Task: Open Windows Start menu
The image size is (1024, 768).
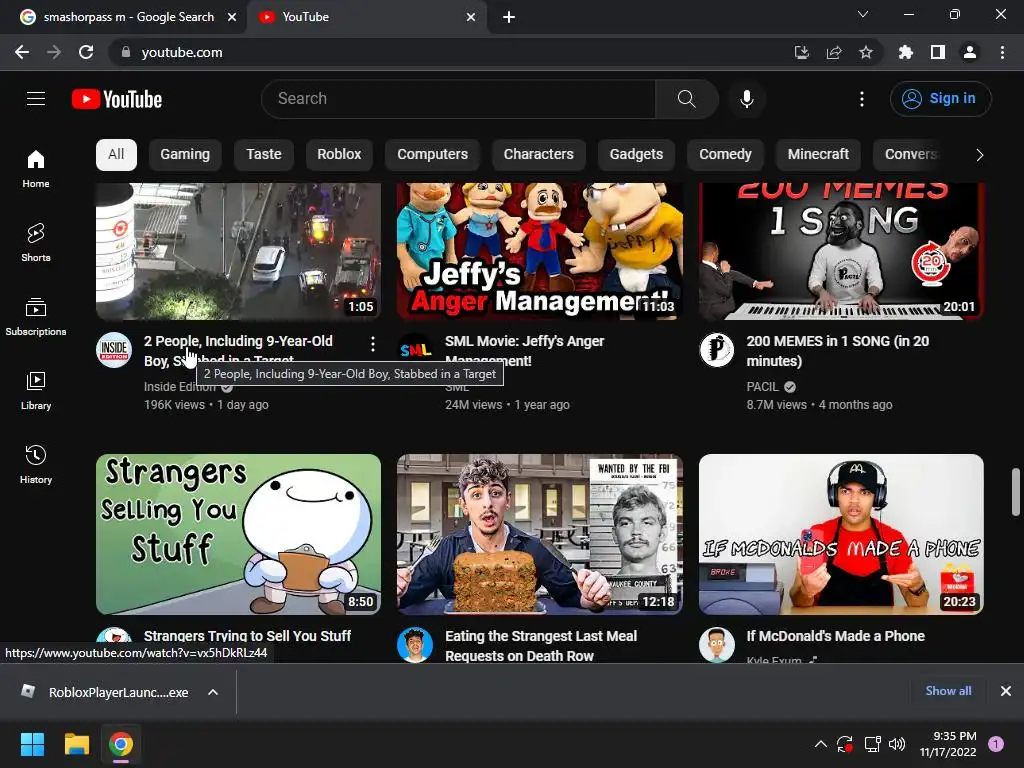Action: click(32, 744)
